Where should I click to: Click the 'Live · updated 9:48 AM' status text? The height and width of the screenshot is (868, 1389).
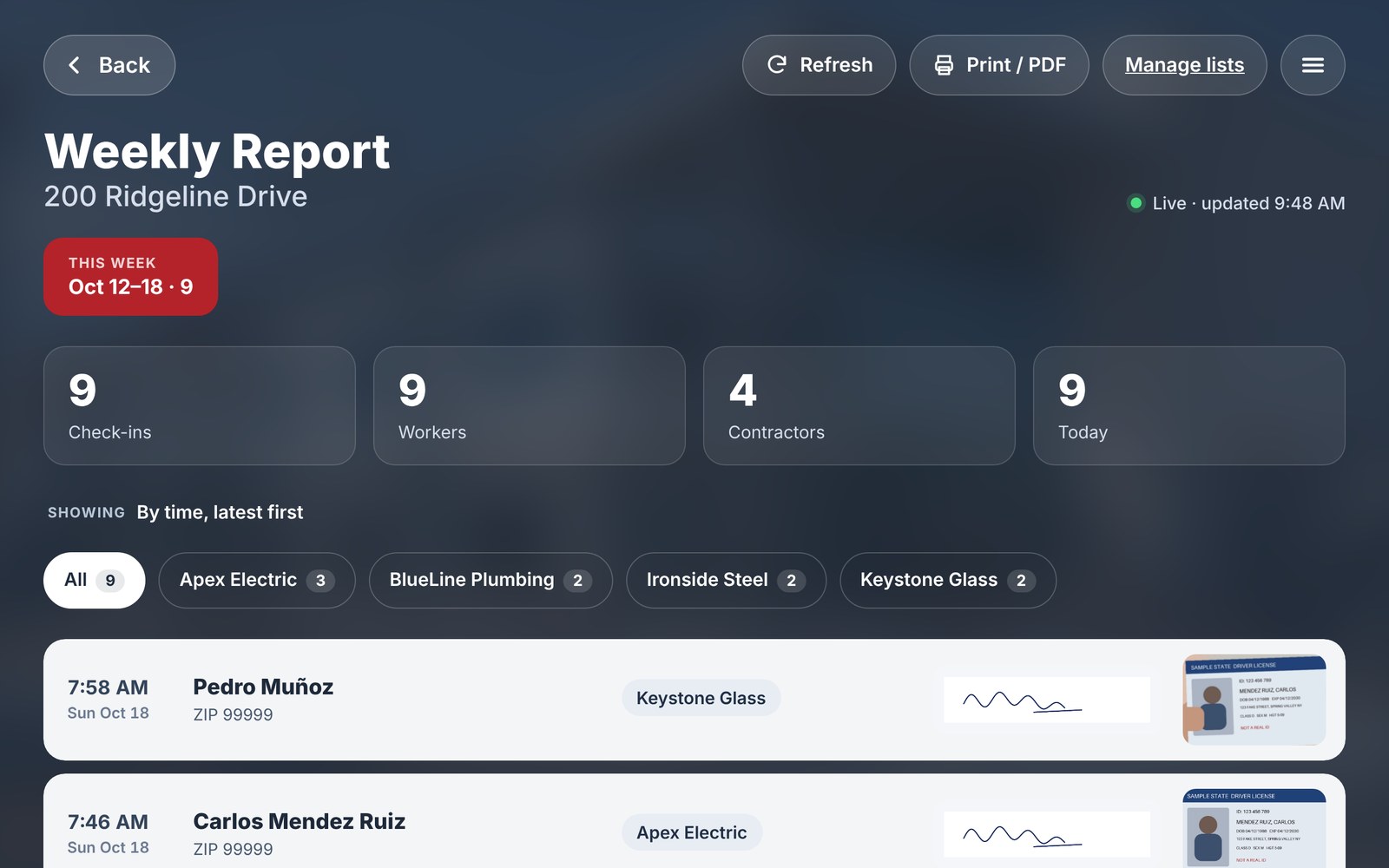[x=1248, y=203]
